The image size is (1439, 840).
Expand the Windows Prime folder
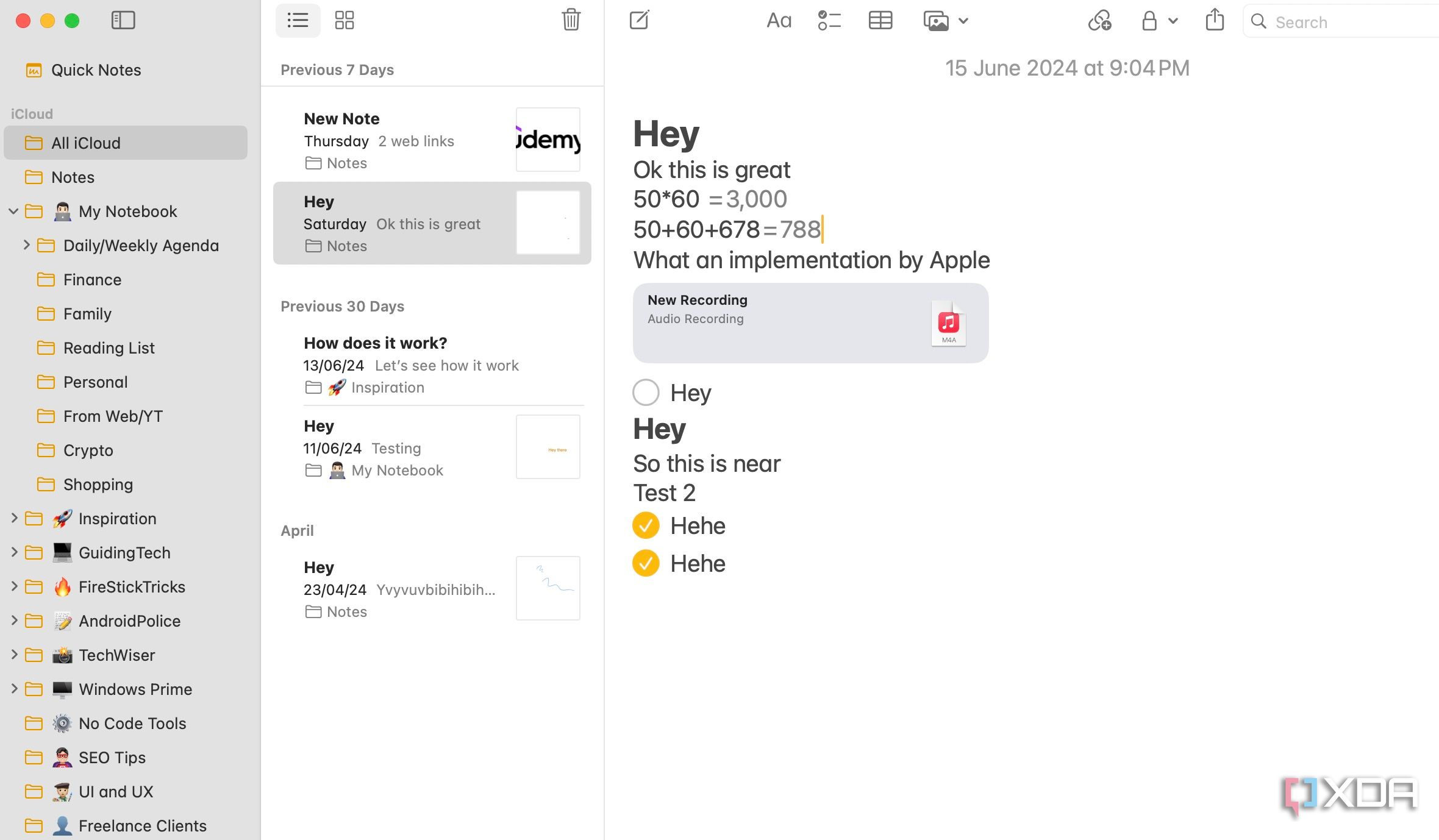click(14, 689)
